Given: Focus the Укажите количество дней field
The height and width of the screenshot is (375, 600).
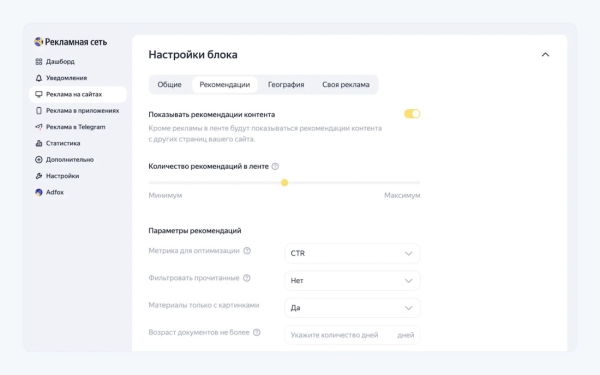Looking at the screenshot, I should [352, 335].
